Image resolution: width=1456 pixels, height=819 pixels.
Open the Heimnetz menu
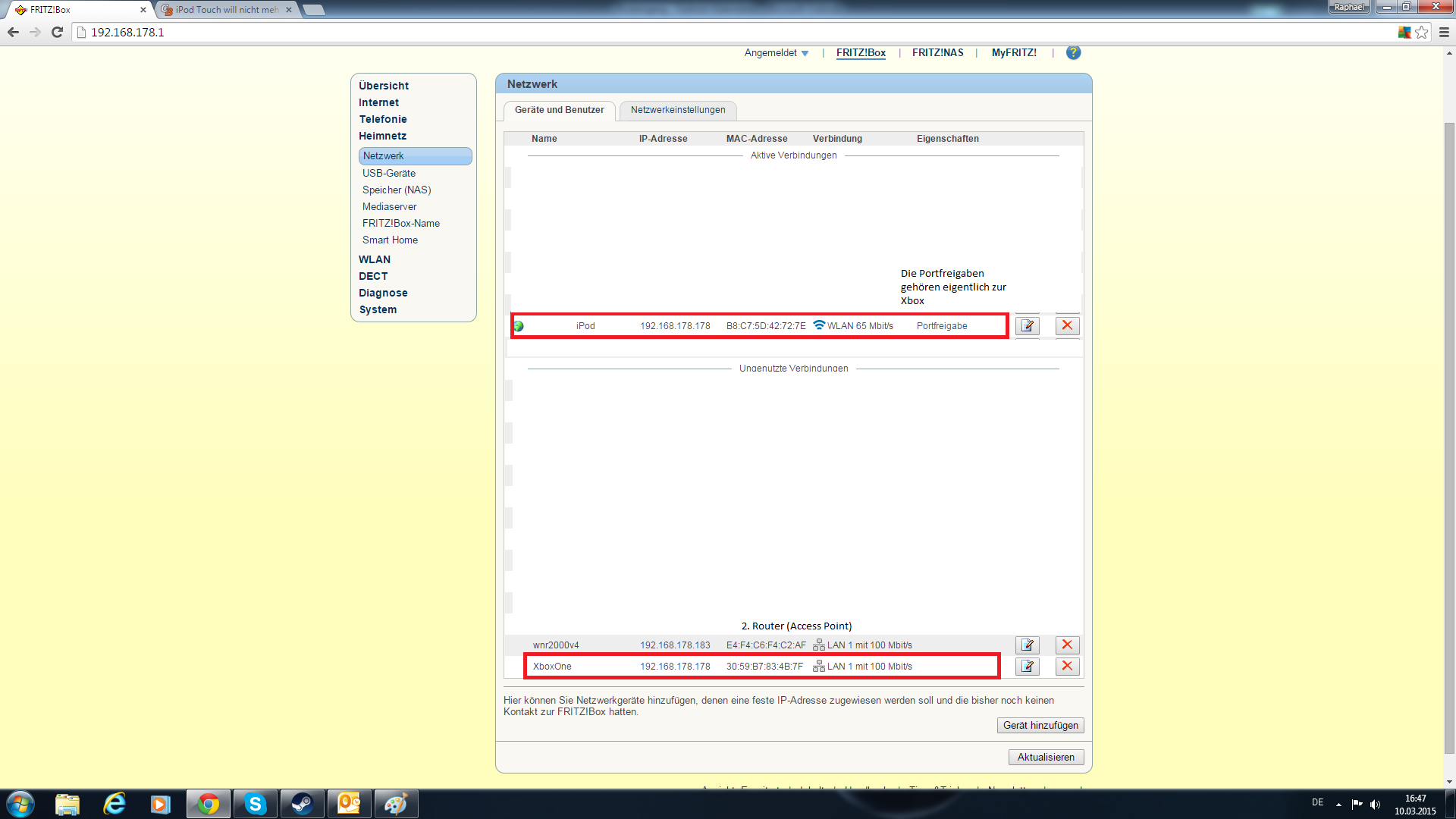click(383, 136)
